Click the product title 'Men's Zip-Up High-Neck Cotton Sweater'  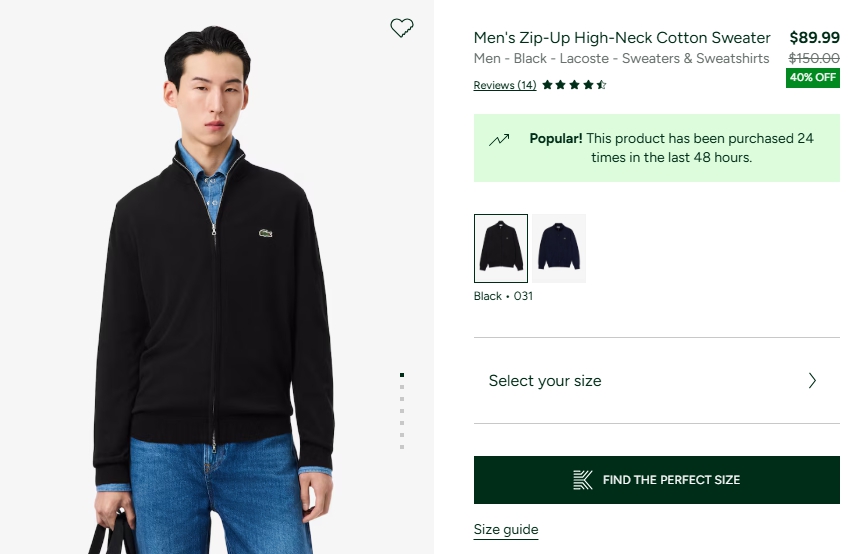pyautogui.click(x=622, y=38)
